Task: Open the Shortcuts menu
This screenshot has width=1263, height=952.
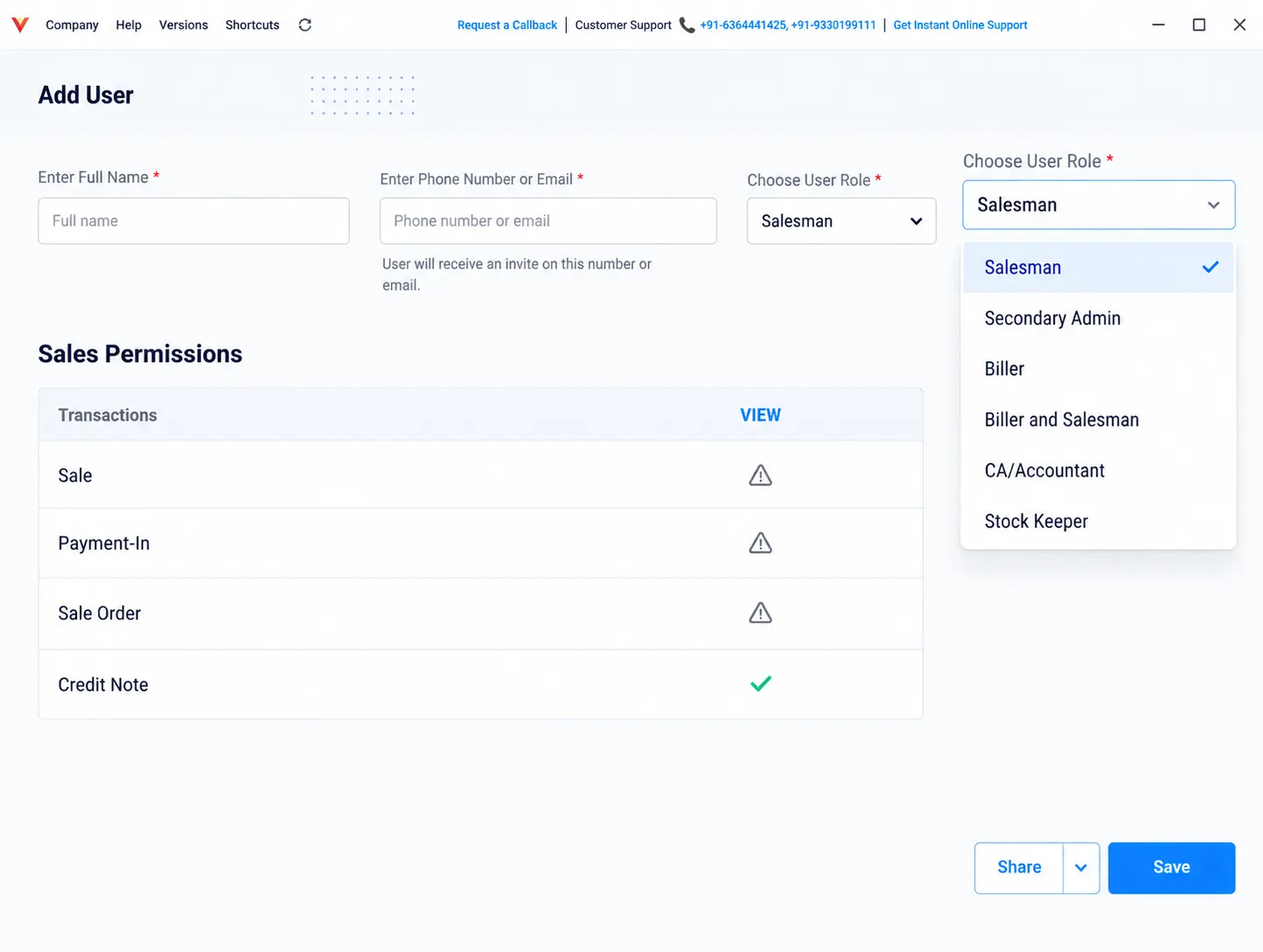Action: (x=252, y=24)
